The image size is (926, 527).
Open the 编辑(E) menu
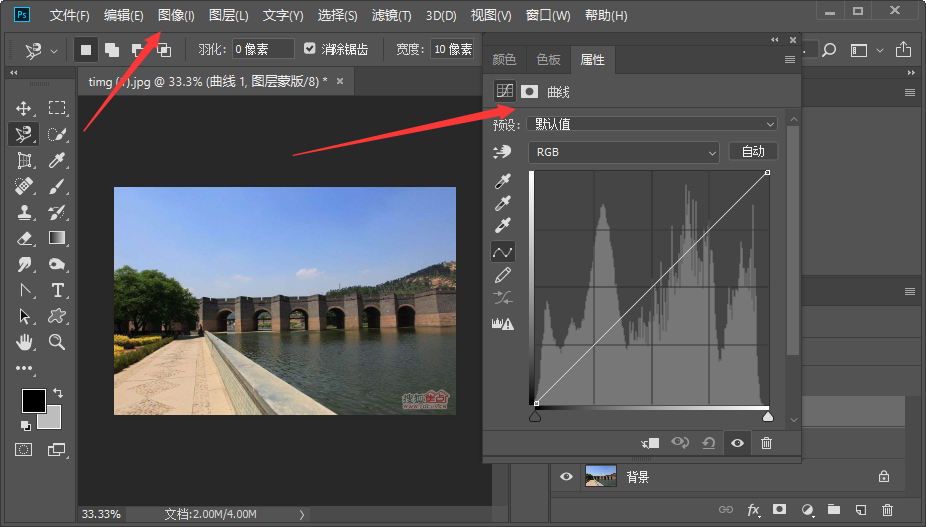123,15
